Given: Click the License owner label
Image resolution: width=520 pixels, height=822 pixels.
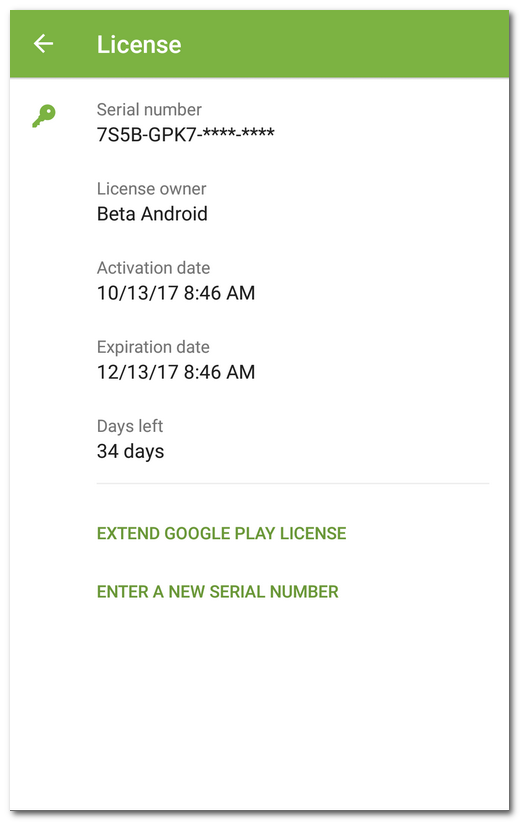Looking at the screenshot, I should point(151,189).
